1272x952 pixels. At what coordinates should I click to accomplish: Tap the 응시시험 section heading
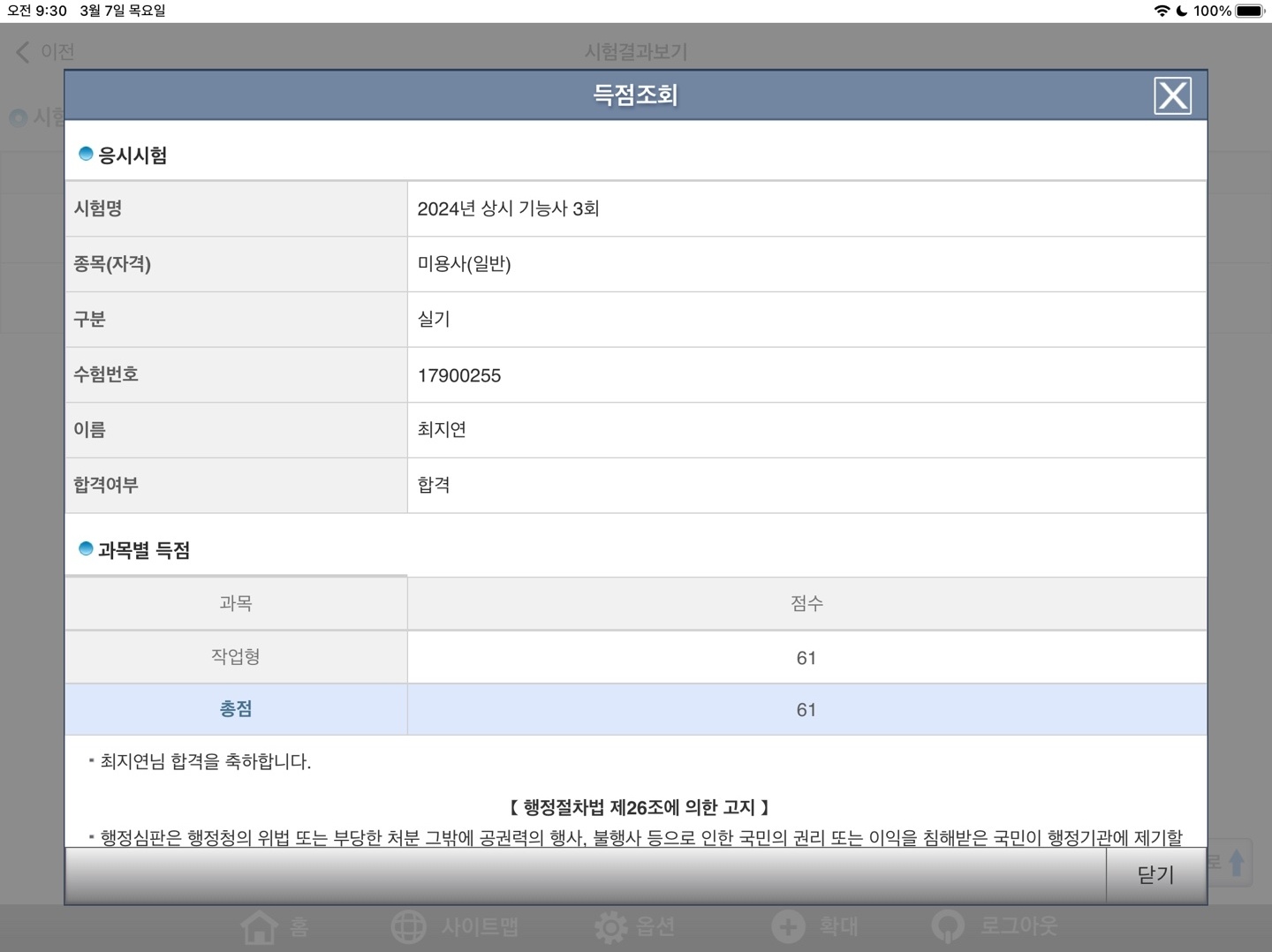(x=132, y=155)
